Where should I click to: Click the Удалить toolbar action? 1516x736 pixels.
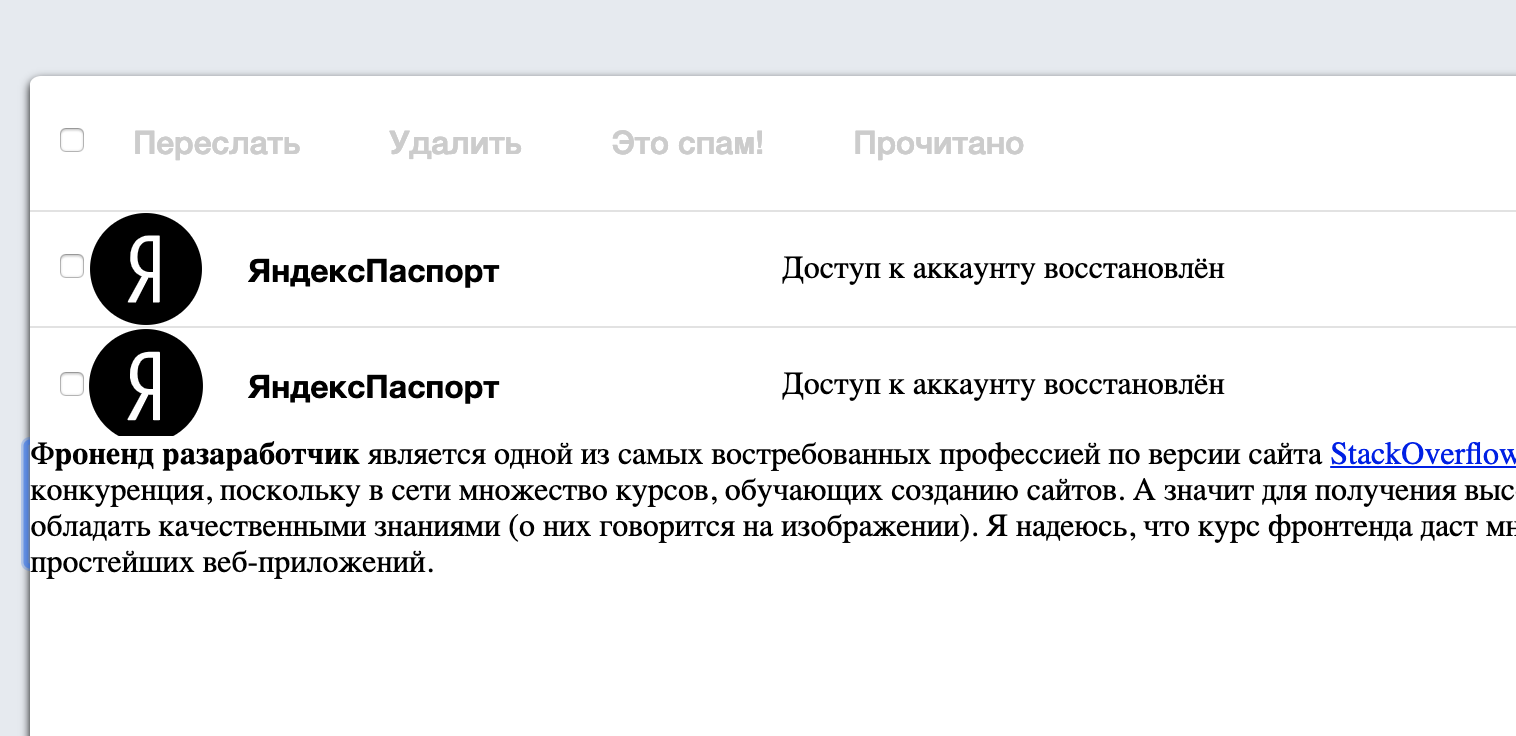455,143
